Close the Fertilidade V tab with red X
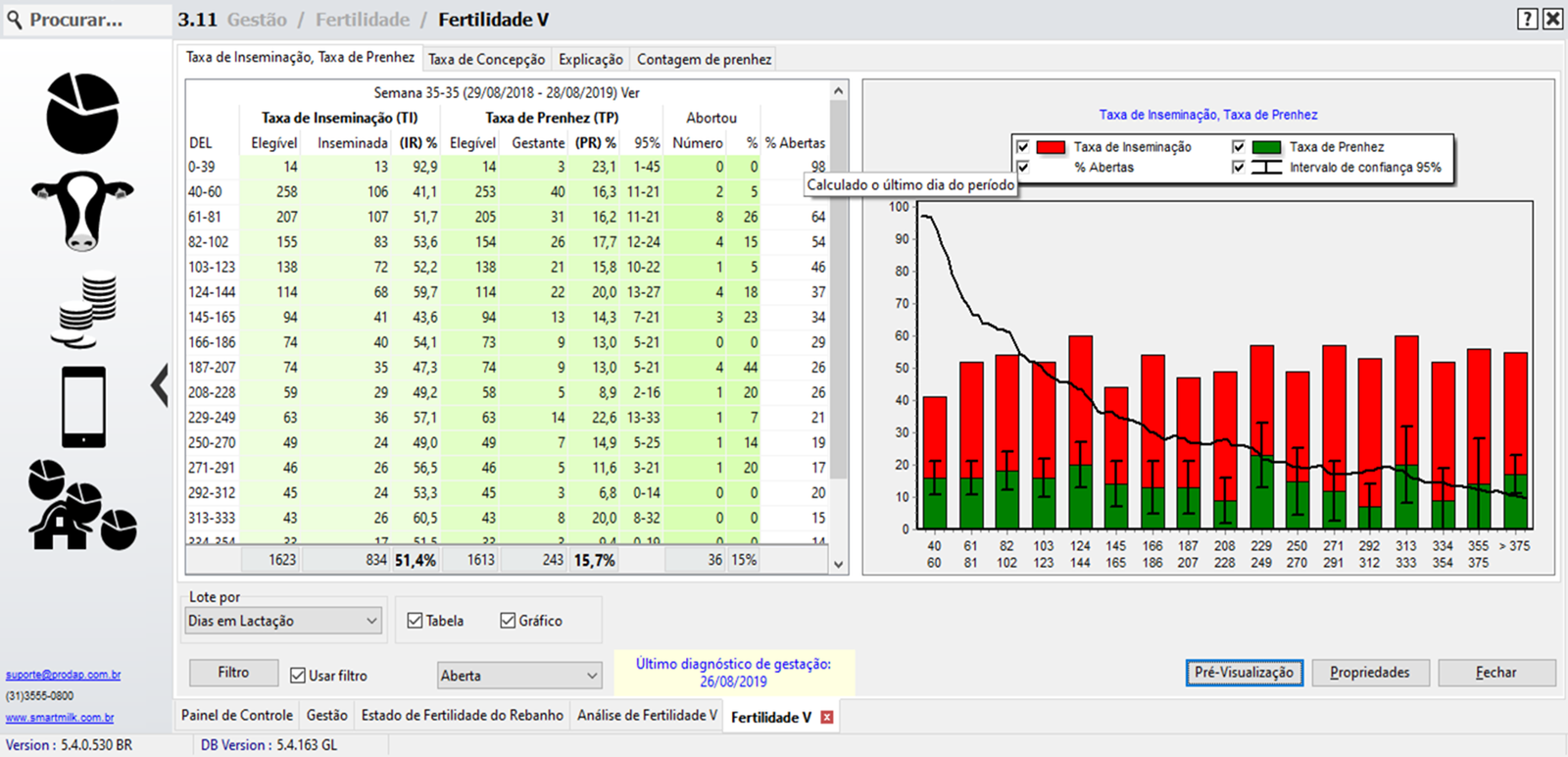Image resolution: width=1568 pixels, height=757 pixels. click(827, 717)
